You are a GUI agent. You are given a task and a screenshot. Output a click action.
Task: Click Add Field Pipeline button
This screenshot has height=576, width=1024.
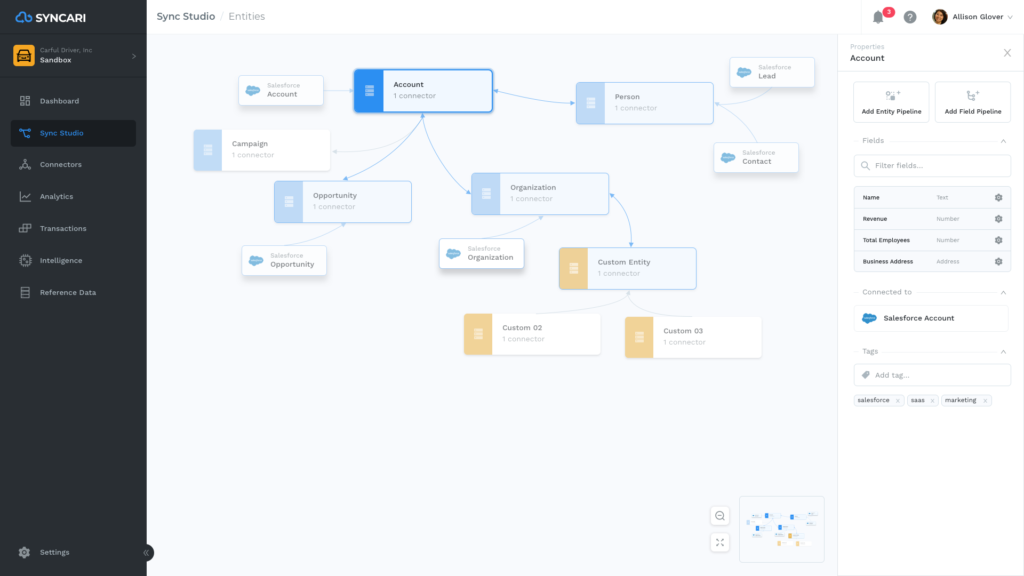click(x=973, y=103)
